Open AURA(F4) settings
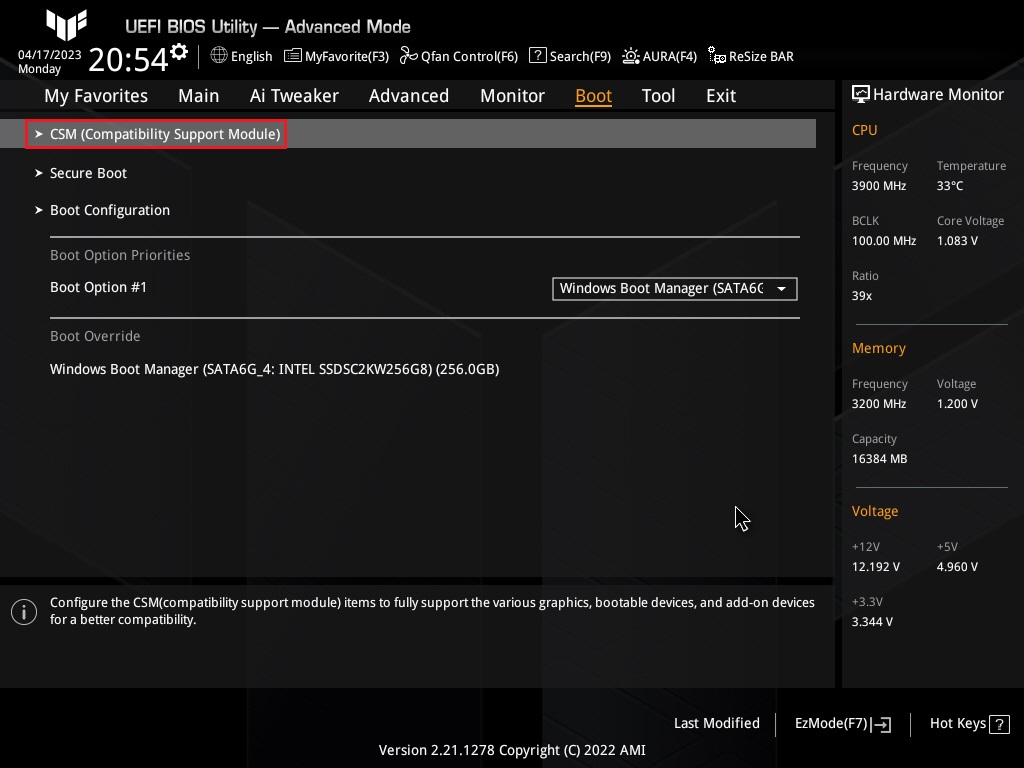 [x=669, y=57]
